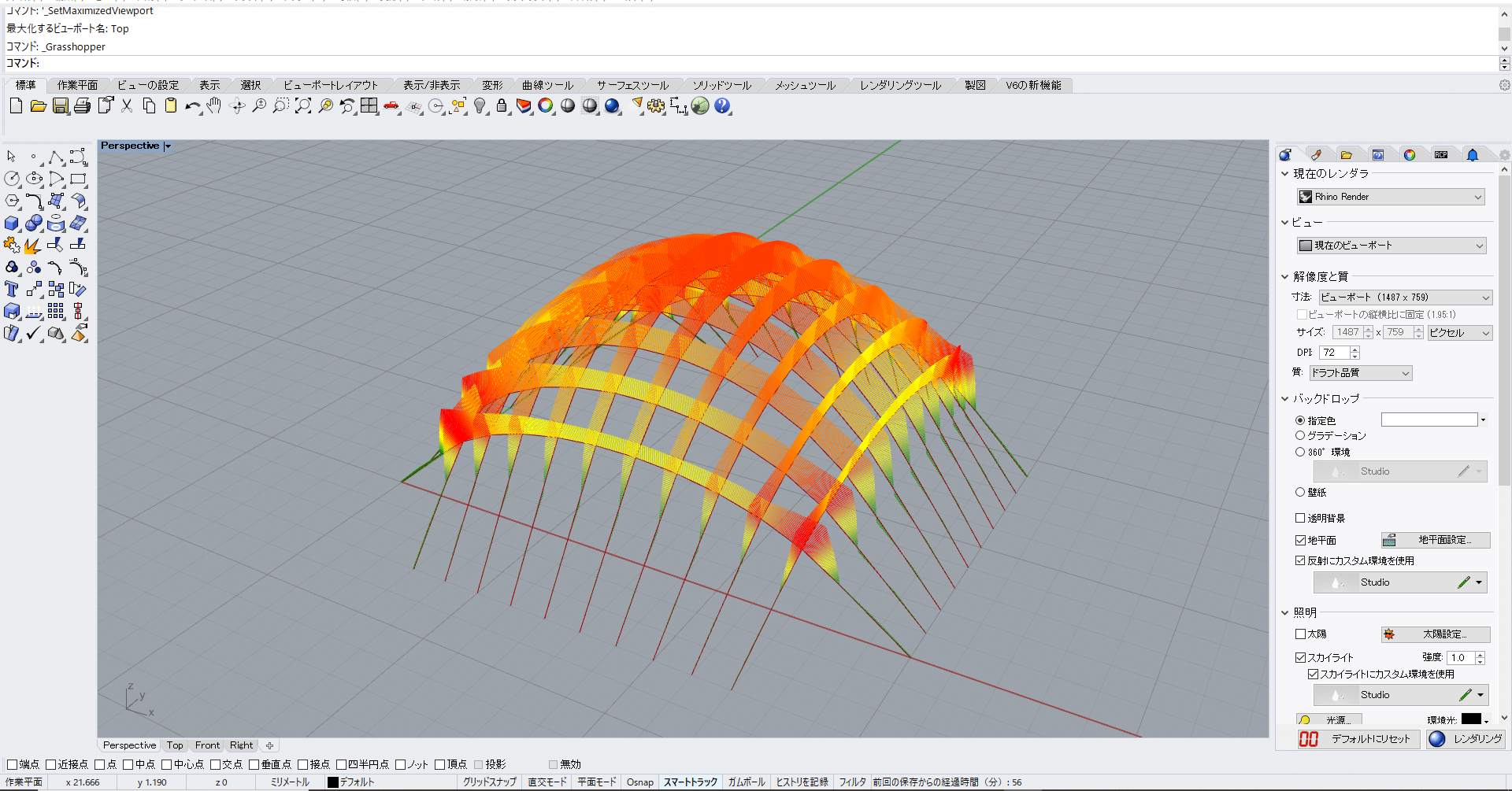1512x791 pixels.
Task: Click the Save file icon in toolbar
Action: (61, 105)
